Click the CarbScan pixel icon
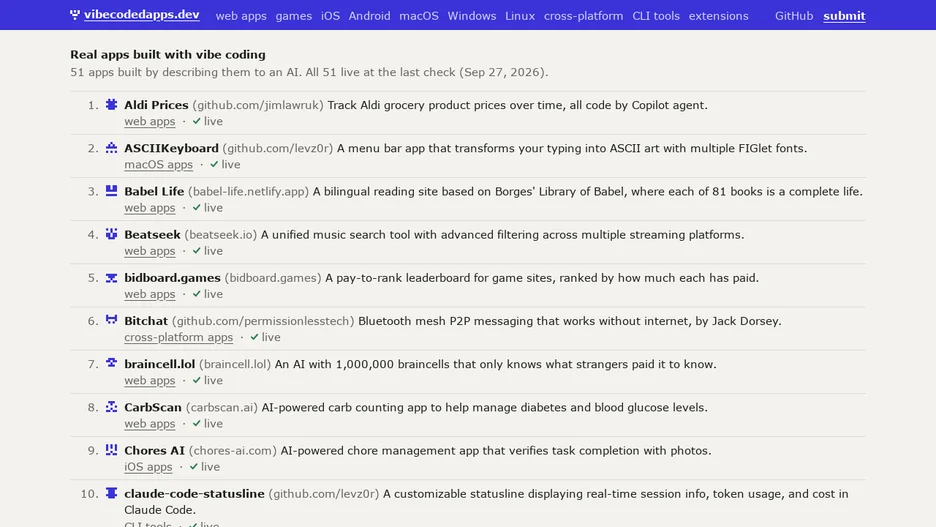Screen dimensions: 936x527 (x=112, y=406)
